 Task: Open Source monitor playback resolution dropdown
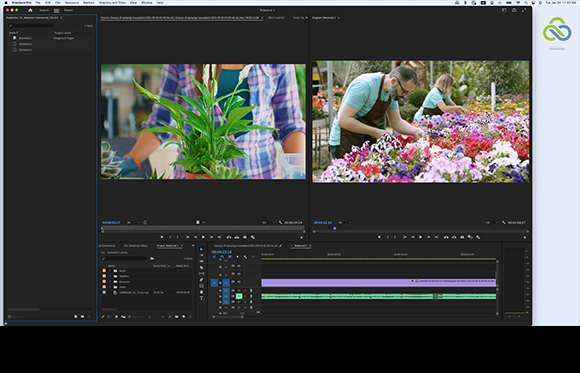click(x=268, y=222)
